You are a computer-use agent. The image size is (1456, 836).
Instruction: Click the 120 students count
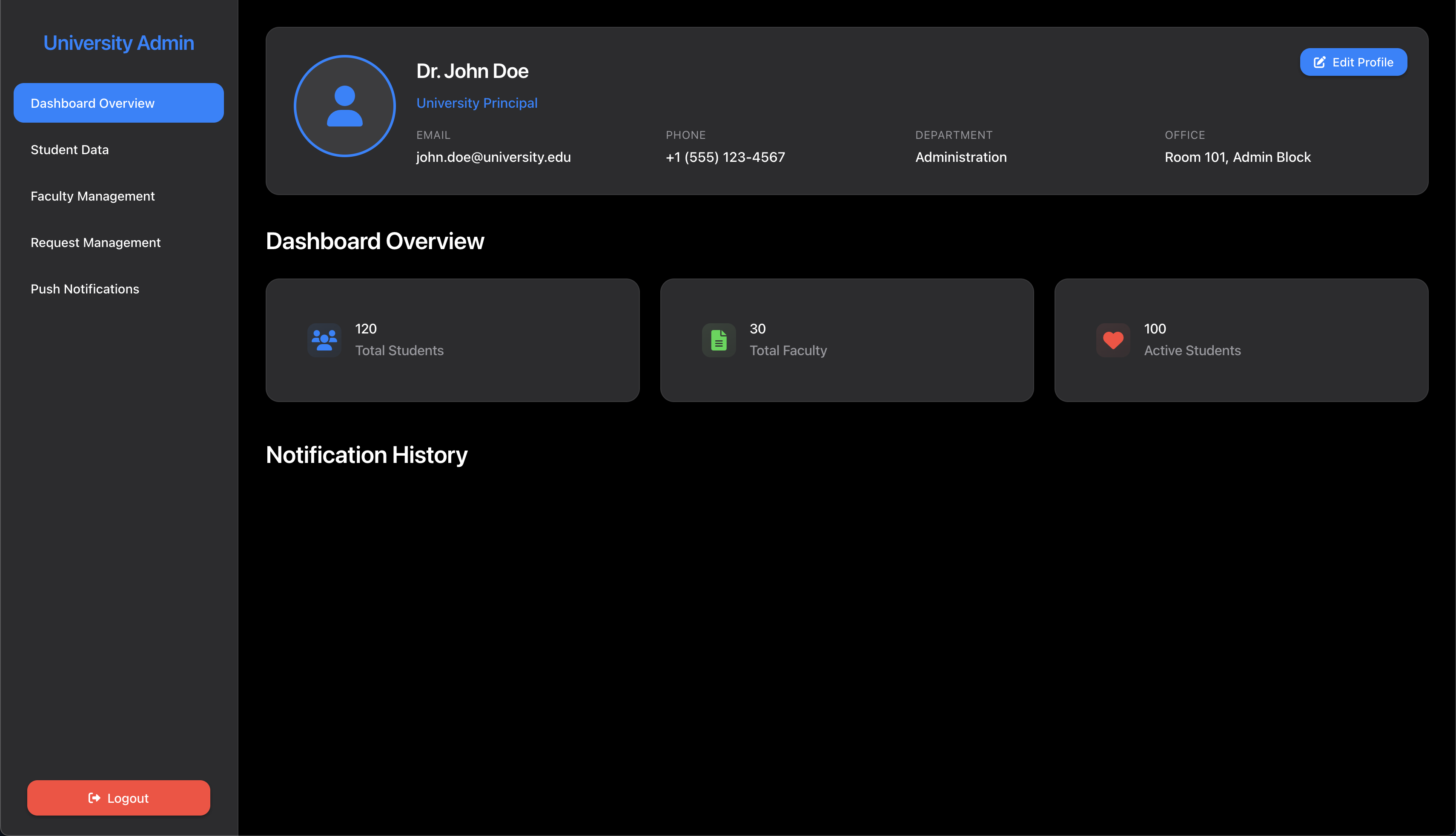click(x=366, y=329)
